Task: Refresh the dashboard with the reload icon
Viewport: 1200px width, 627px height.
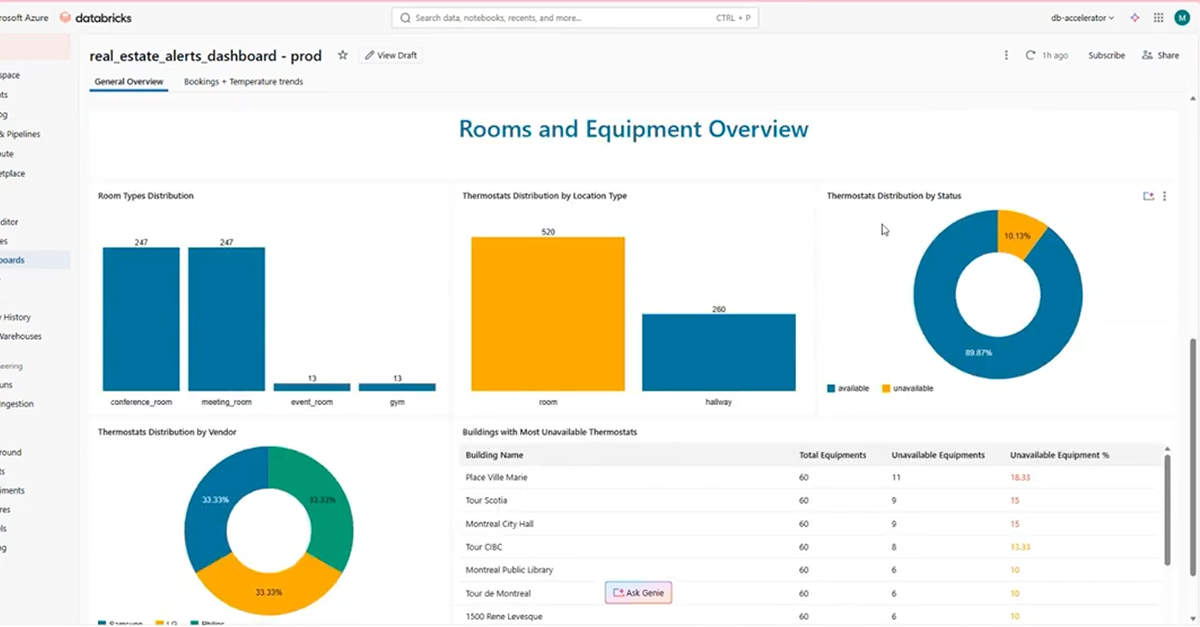Action: coord(1028,55)
